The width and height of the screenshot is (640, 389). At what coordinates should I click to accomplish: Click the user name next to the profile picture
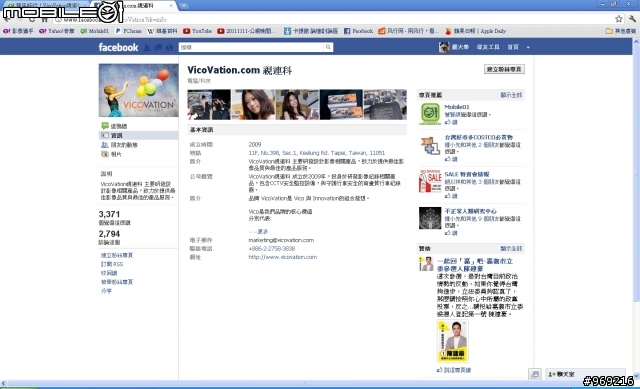pyautogui.click(x=460, y=47)
